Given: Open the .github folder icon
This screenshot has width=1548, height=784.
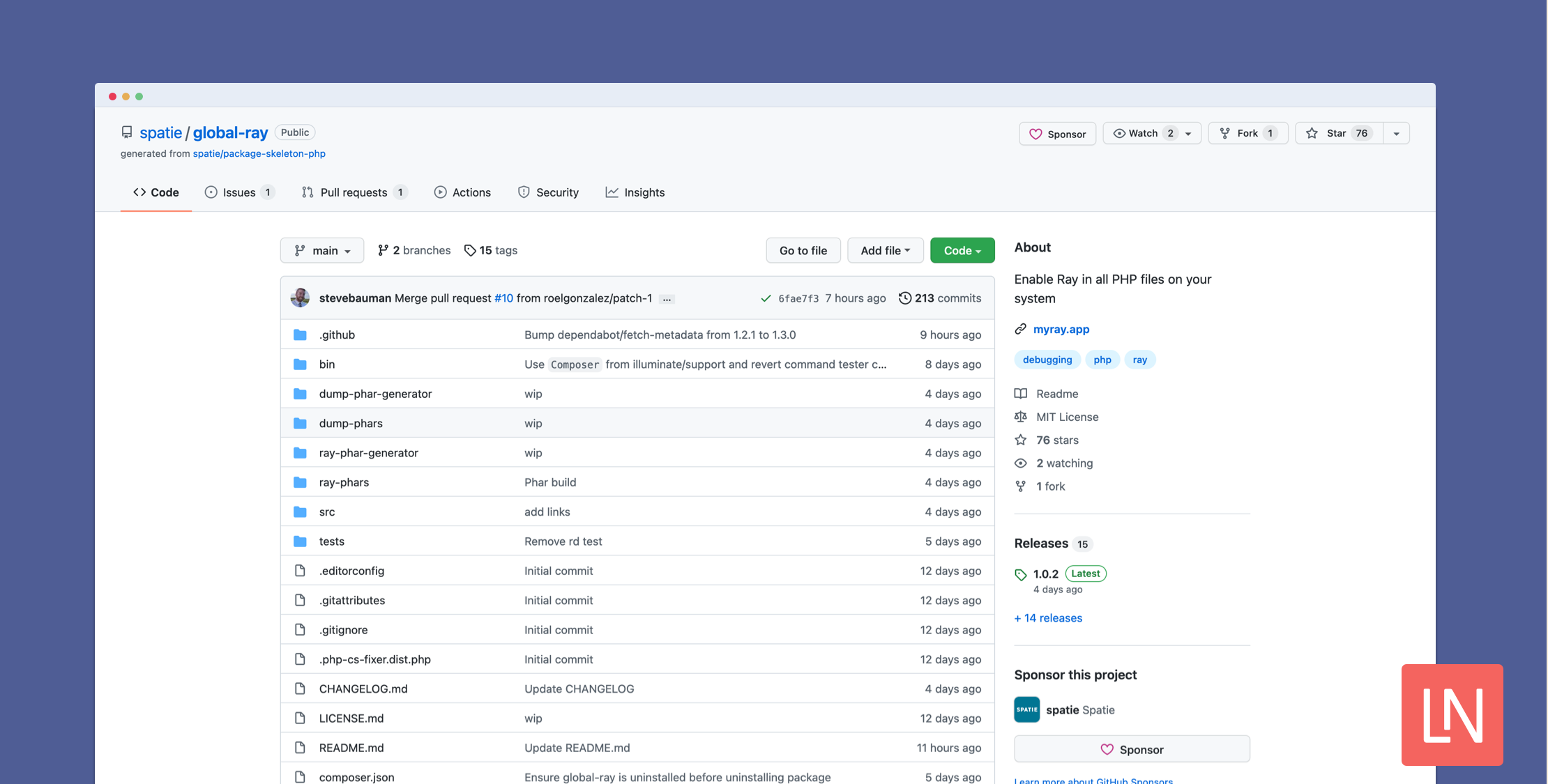Looking at the screenshot, I should click(x=300, y=335).
